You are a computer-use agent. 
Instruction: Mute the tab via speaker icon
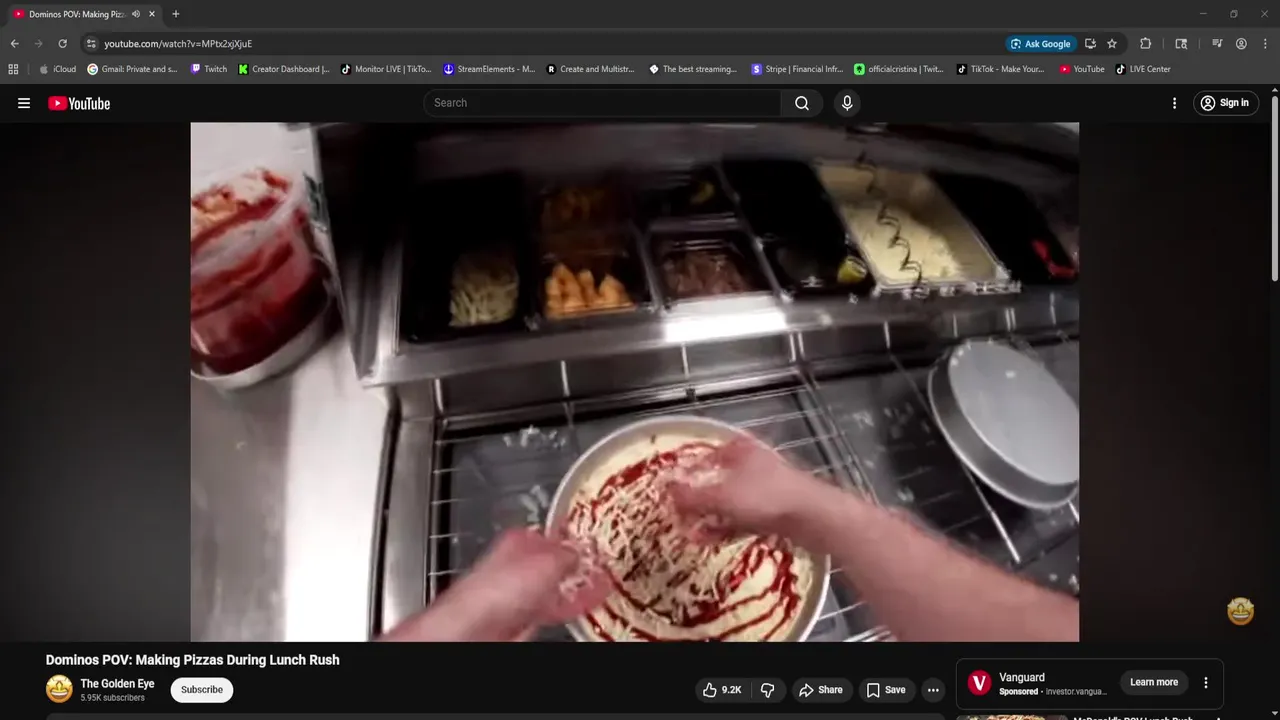136,14
